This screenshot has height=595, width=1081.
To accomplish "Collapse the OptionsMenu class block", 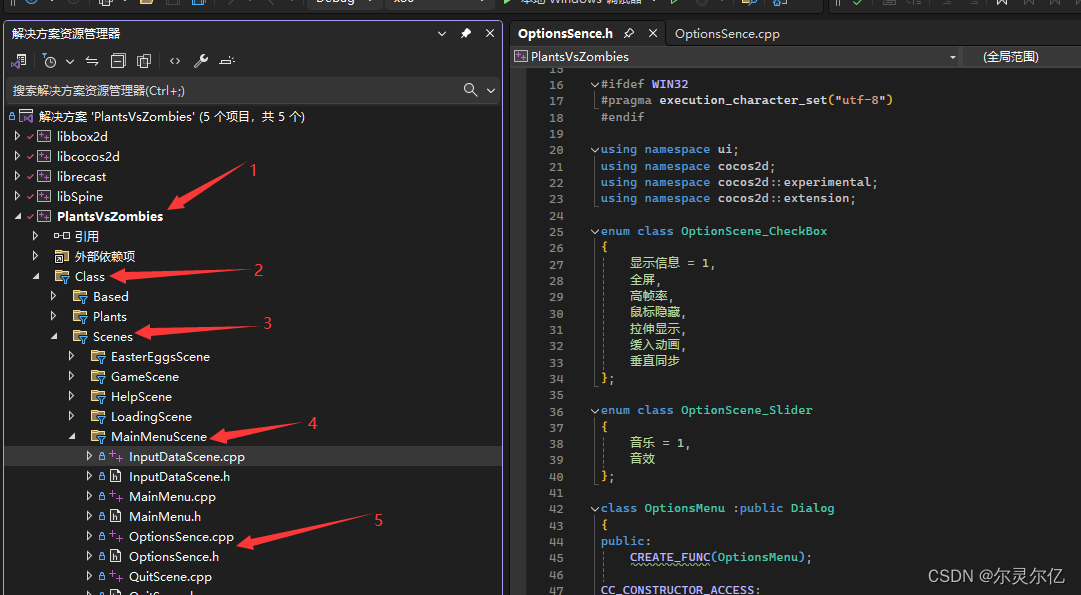I will [594, 509].
